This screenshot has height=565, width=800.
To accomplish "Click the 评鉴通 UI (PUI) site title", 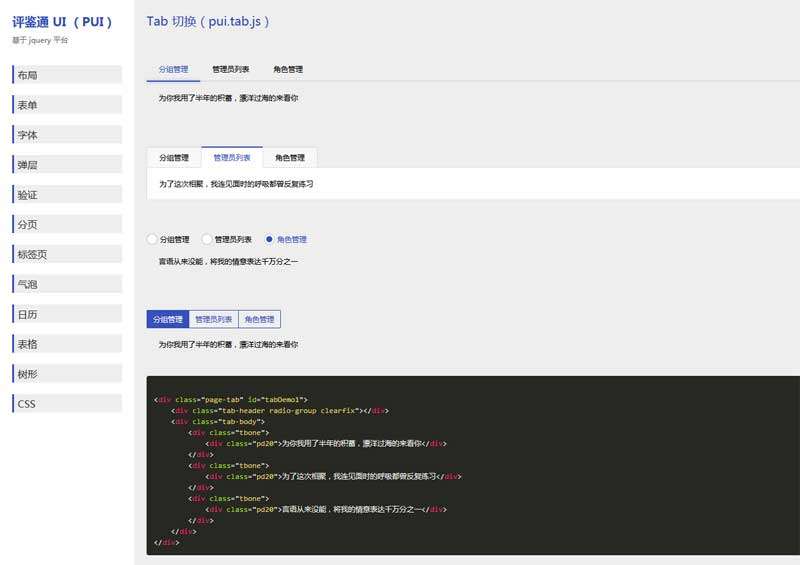I will [x=62, y=21].
